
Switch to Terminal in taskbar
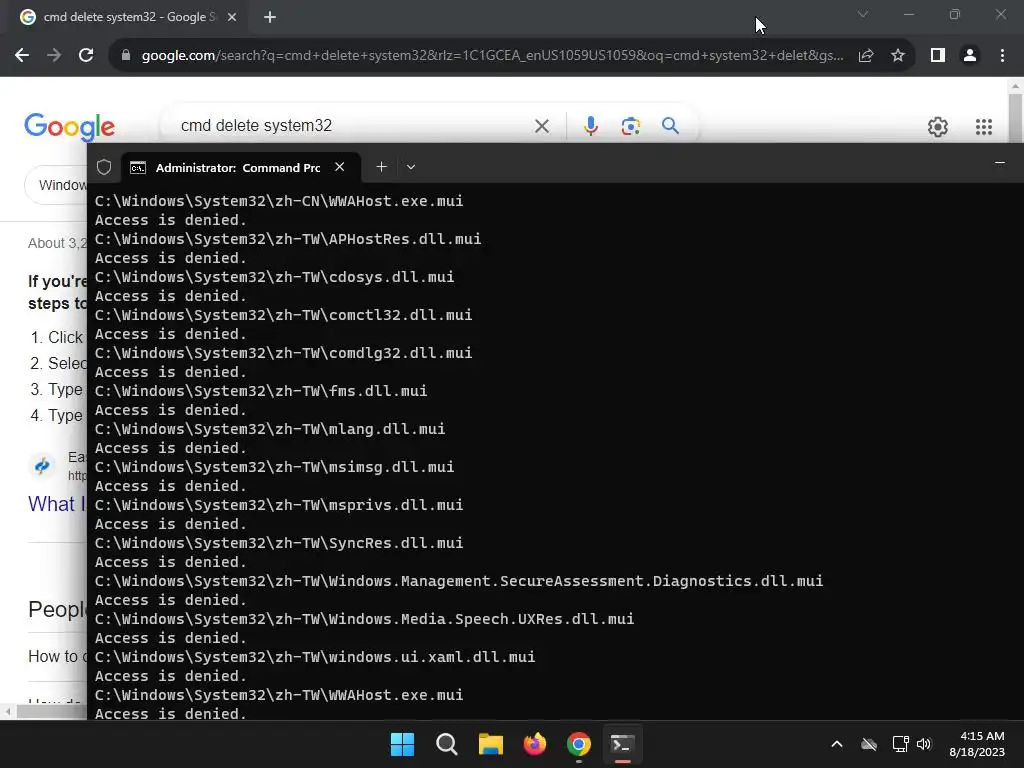[x=622, y=744]
